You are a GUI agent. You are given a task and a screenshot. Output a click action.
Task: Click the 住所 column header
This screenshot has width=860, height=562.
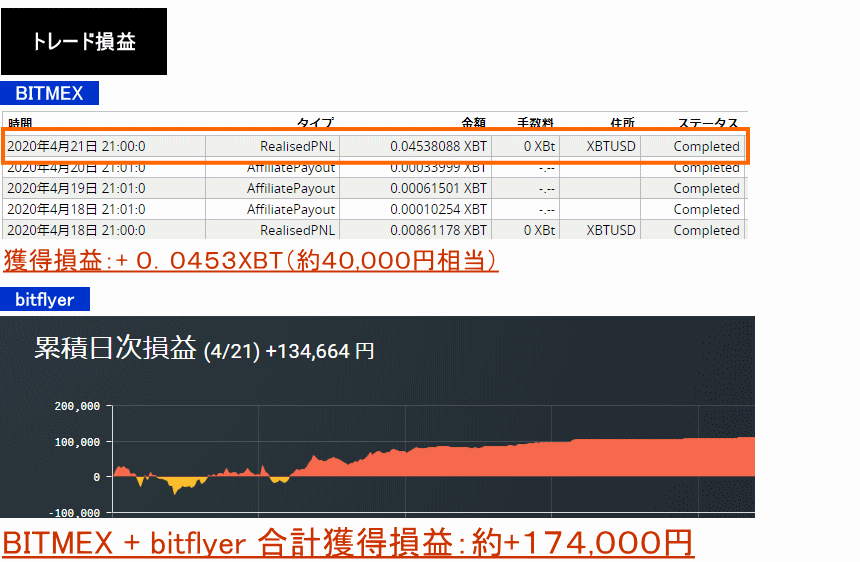click(621, 123)
